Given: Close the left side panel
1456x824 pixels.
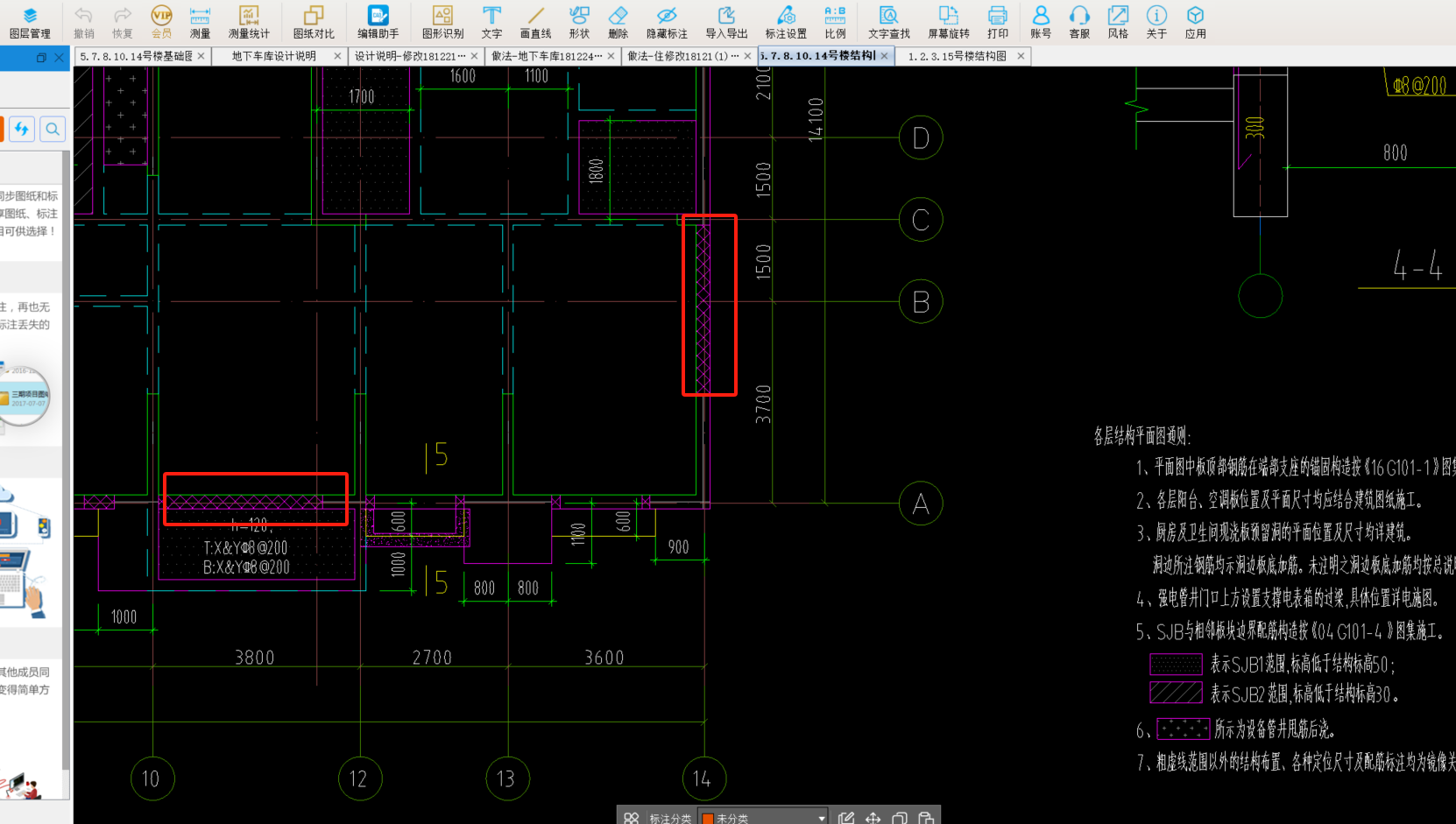Looking at the screenshot, I should point(59,58).
